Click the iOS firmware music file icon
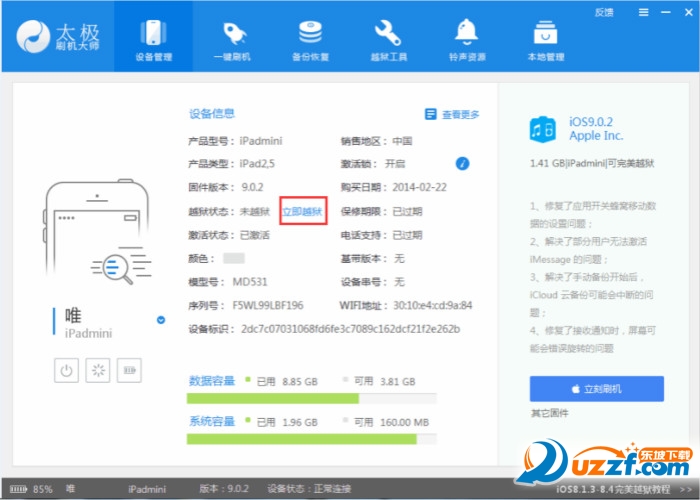 pos(542,129)
